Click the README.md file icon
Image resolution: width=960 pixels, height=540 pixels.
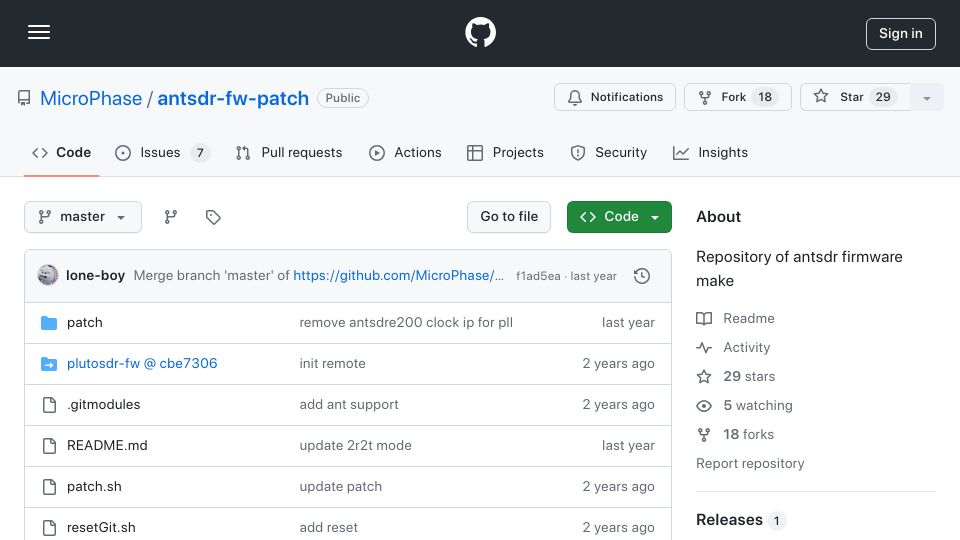click(49, 446)
